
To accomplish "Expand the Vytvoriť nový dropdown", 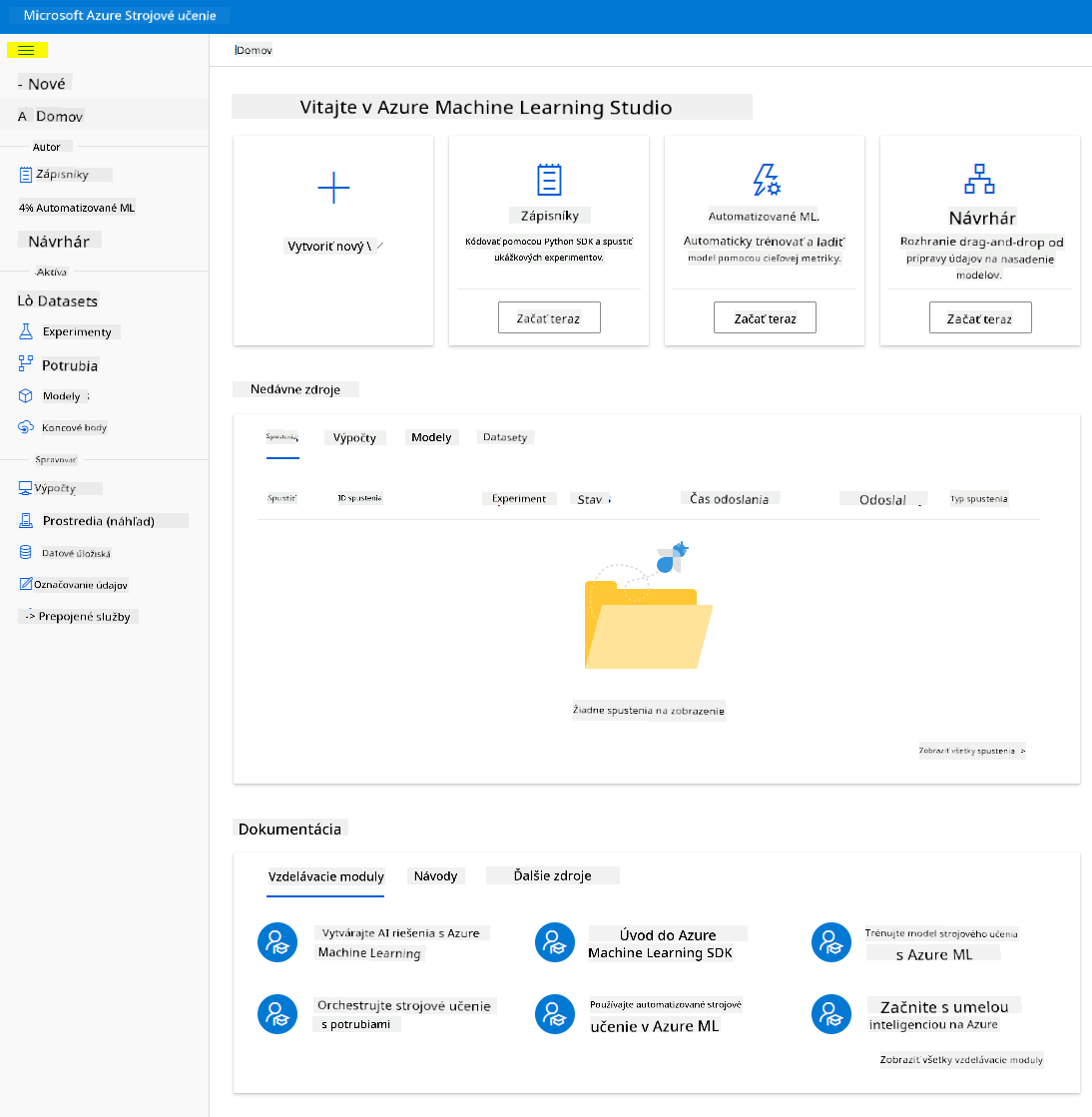I will click(x=334, y=246).
